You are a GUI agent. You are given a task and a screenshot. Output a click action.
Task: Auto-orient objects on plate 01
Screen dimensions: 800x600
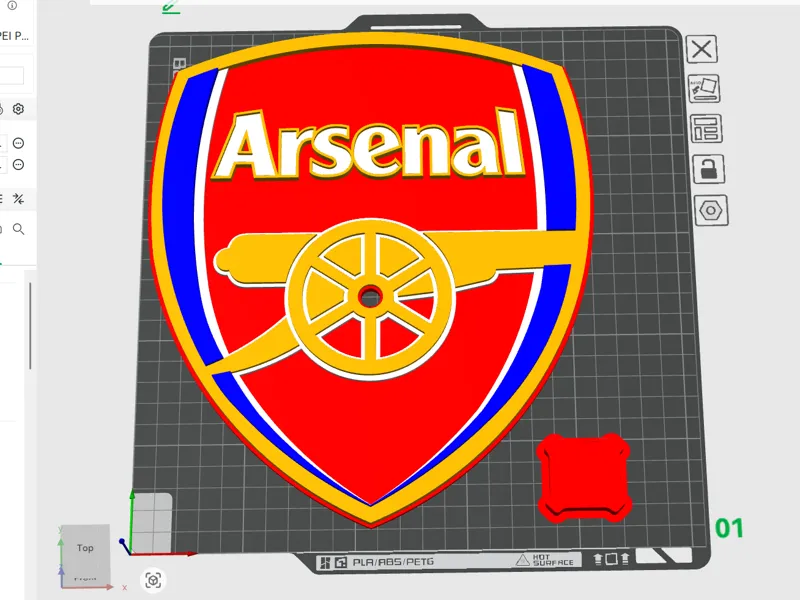(x=704, y=89)
